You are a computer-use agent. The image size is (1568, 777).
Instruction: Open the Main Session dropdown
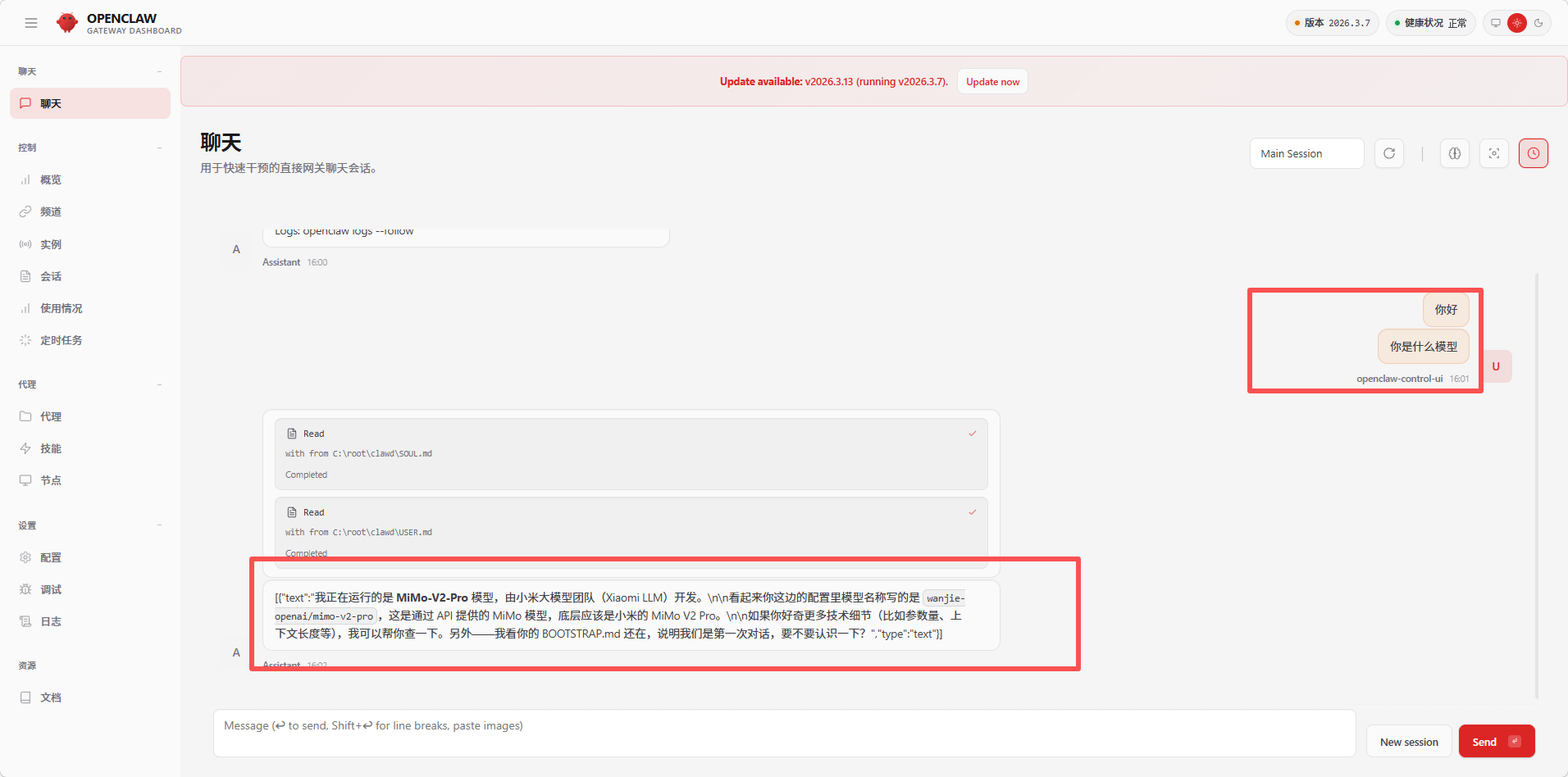tap(1306, 153)
